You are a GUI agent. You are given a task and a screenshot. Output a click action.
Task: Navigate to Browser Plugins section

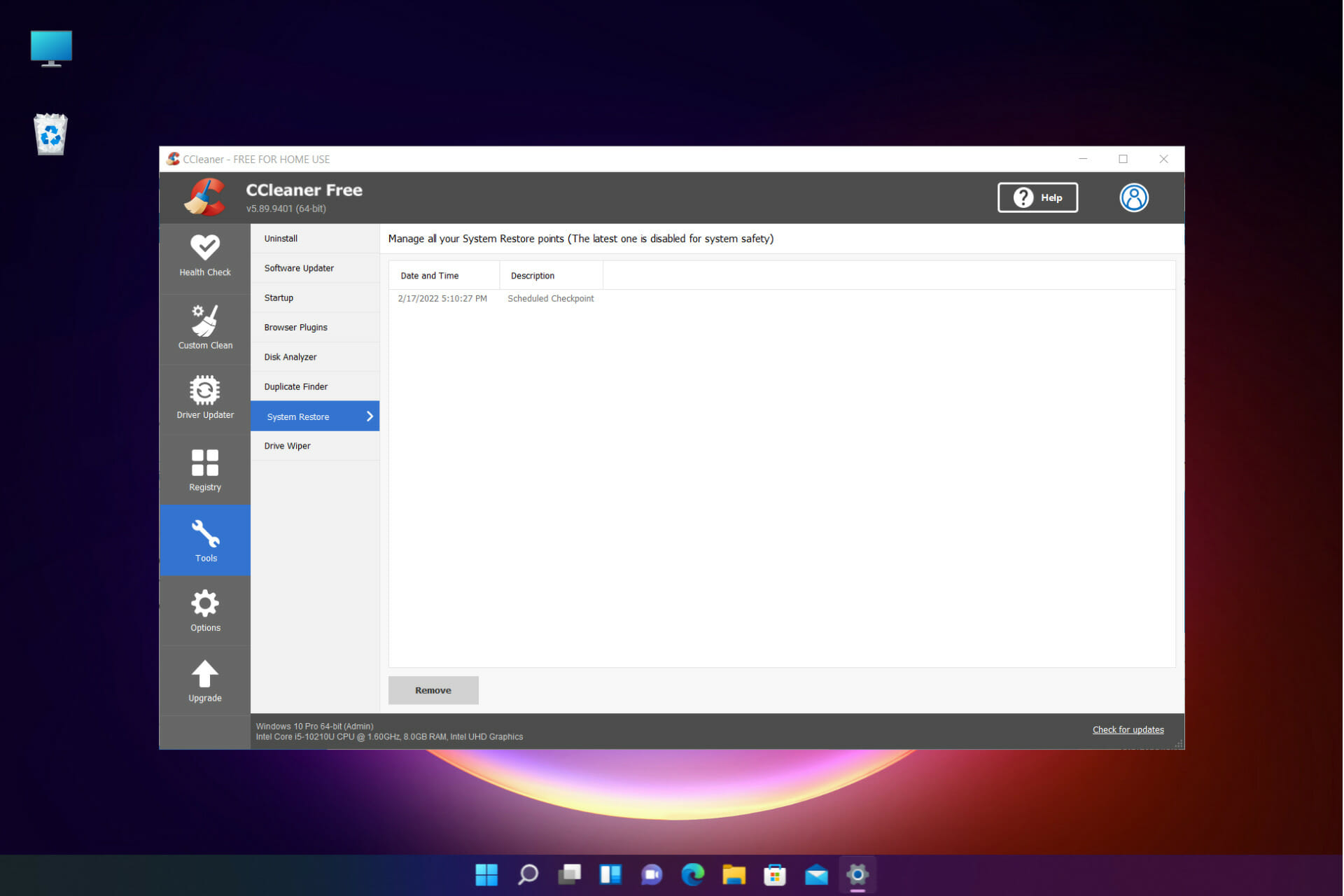pos(295,326)
